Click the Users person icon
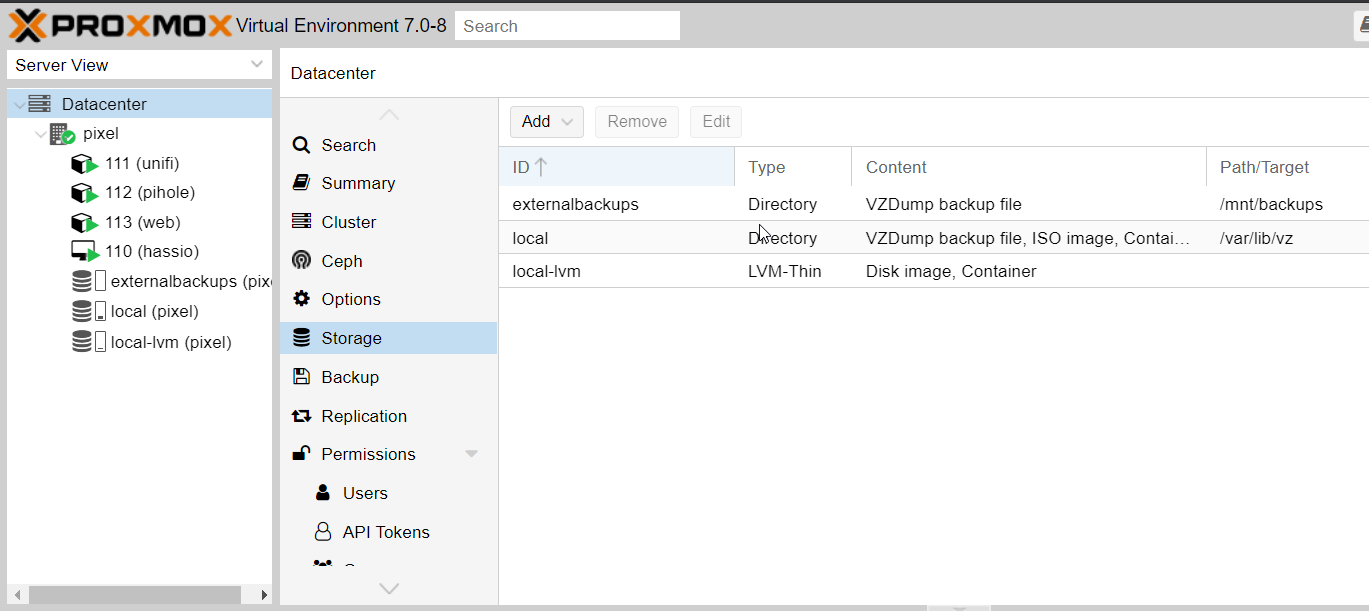 click(322, 493)
